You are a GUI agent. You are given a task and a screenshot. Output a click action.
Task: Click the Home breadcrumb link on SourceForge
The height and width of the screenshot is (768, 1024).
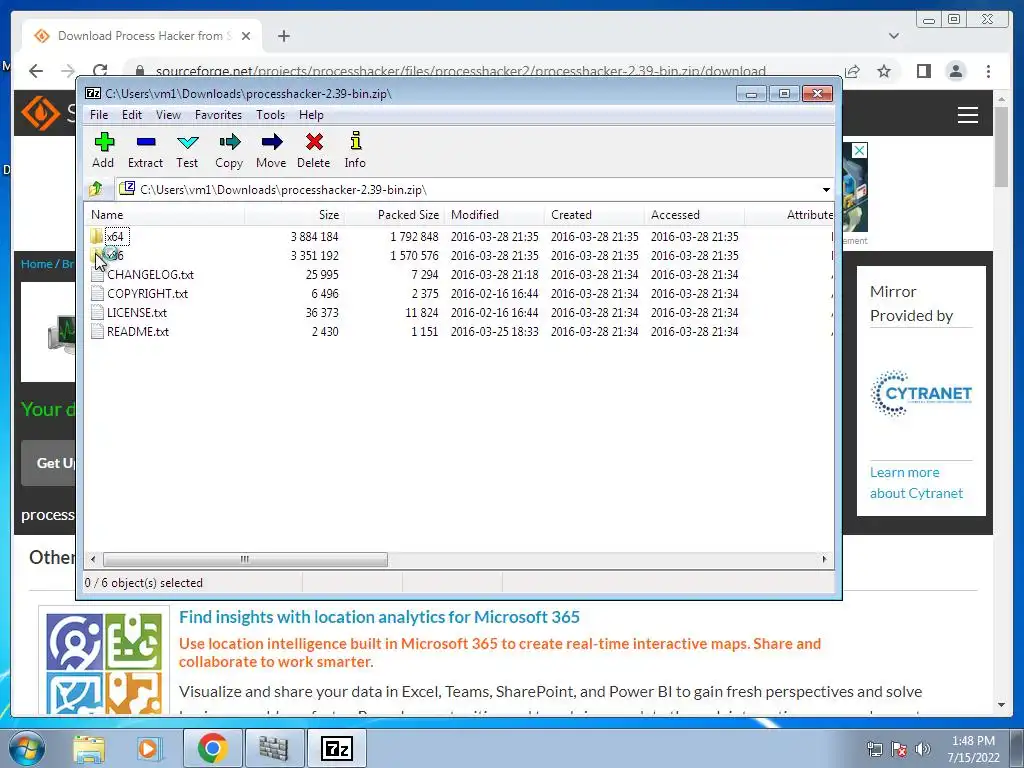click(36, 264)
